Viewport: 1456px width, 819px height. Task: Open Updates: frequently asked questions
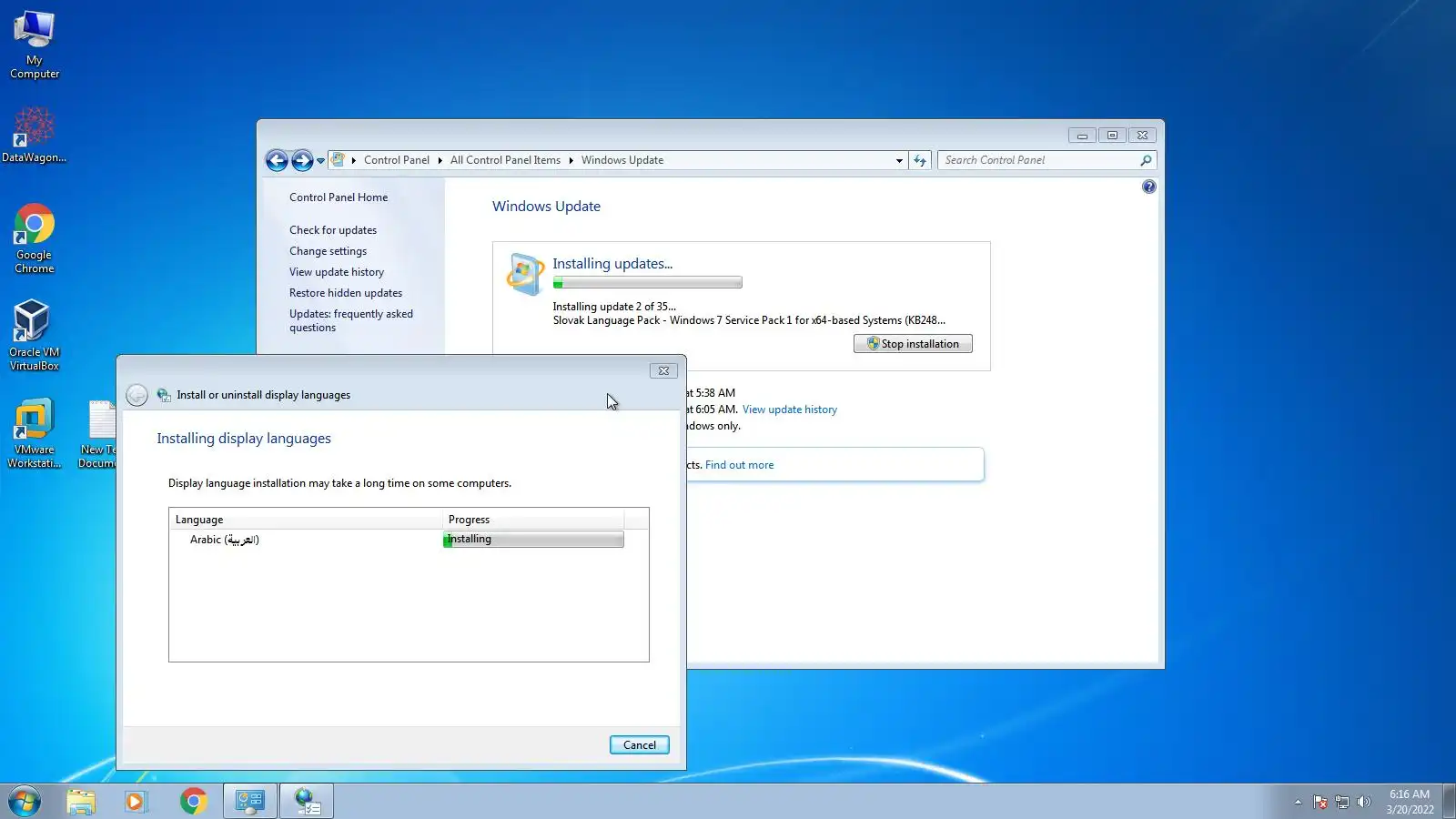click(x=351, y=320)
